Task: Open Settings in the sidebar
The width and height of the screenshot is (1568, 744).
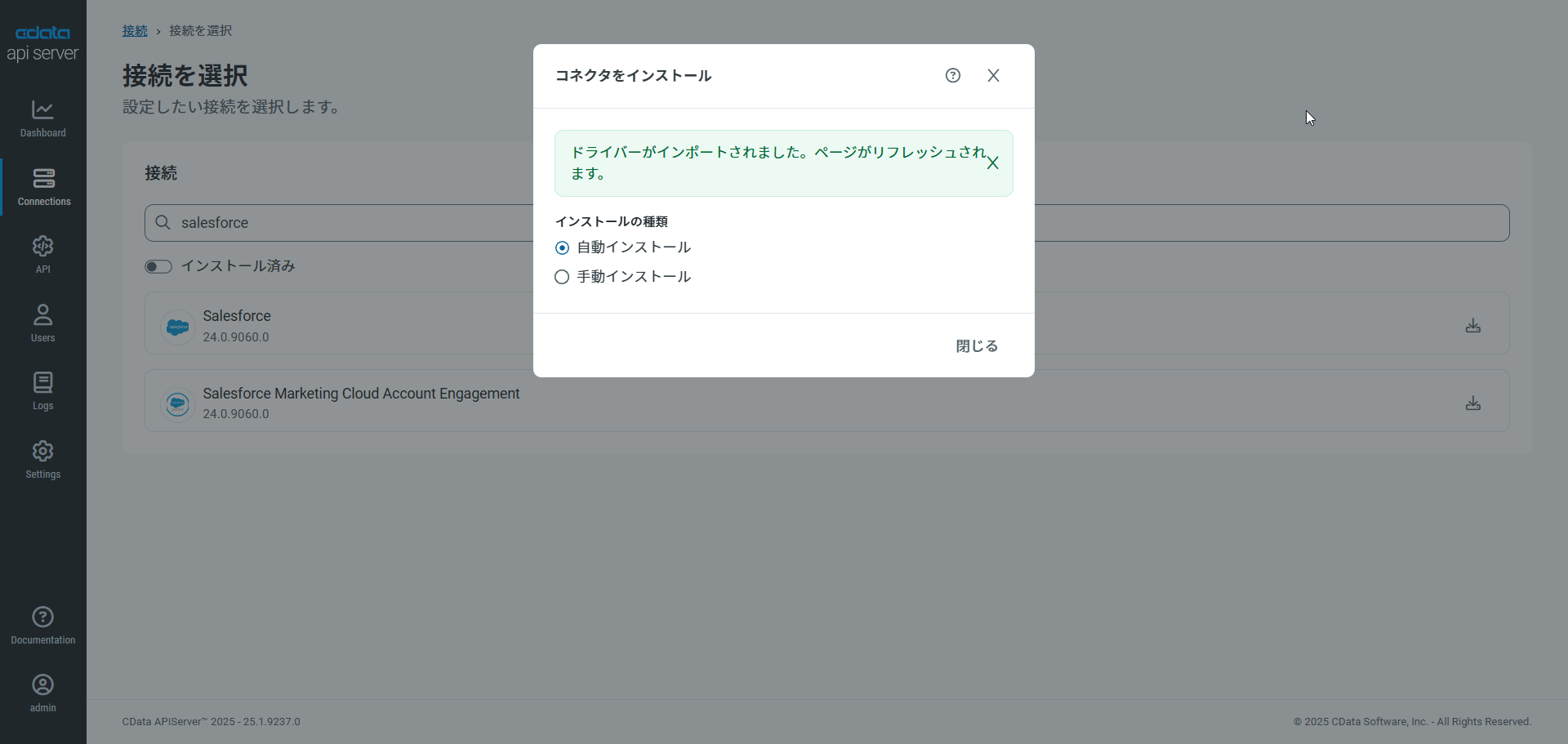Action: 42,460
